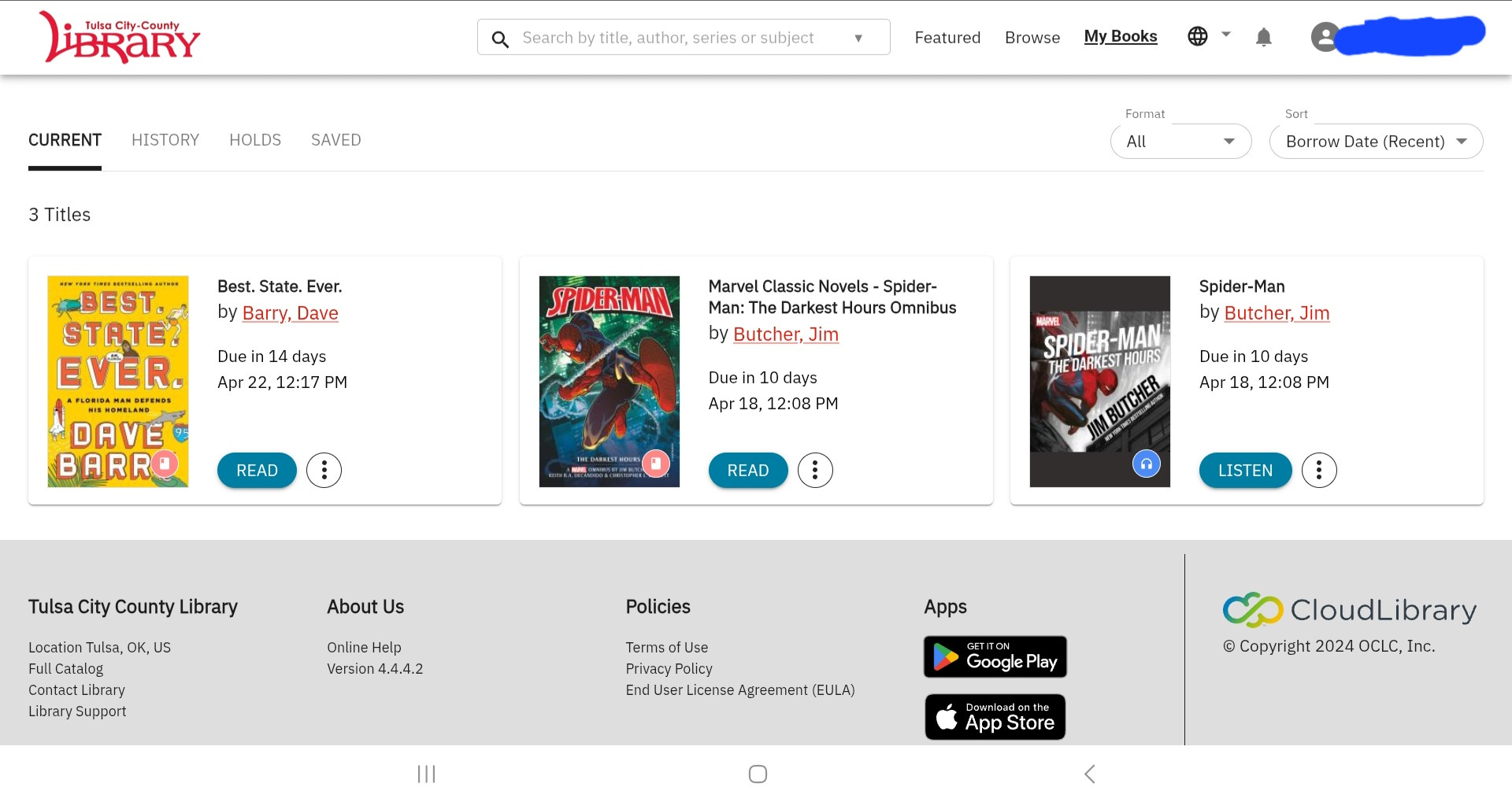
Task: Open Online Help link
Action: point(364,648)
